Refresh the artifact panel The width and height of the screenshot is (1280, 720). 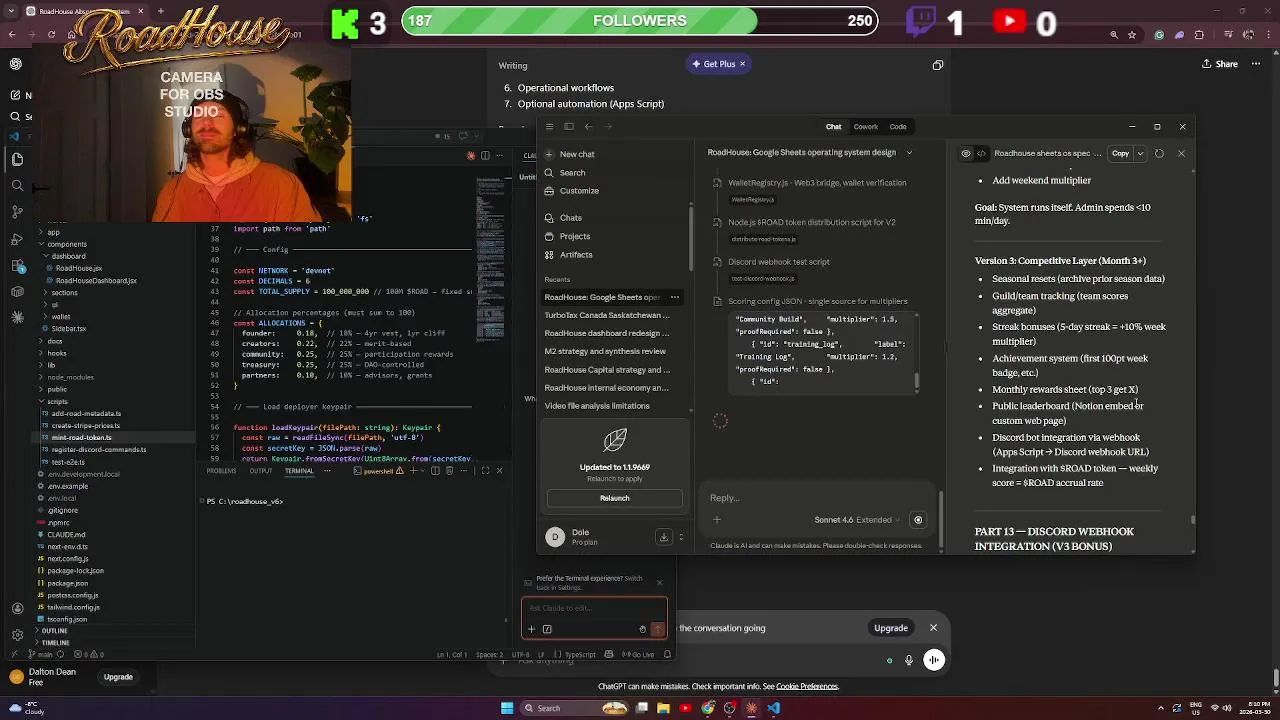click(x=1159, y=154)
